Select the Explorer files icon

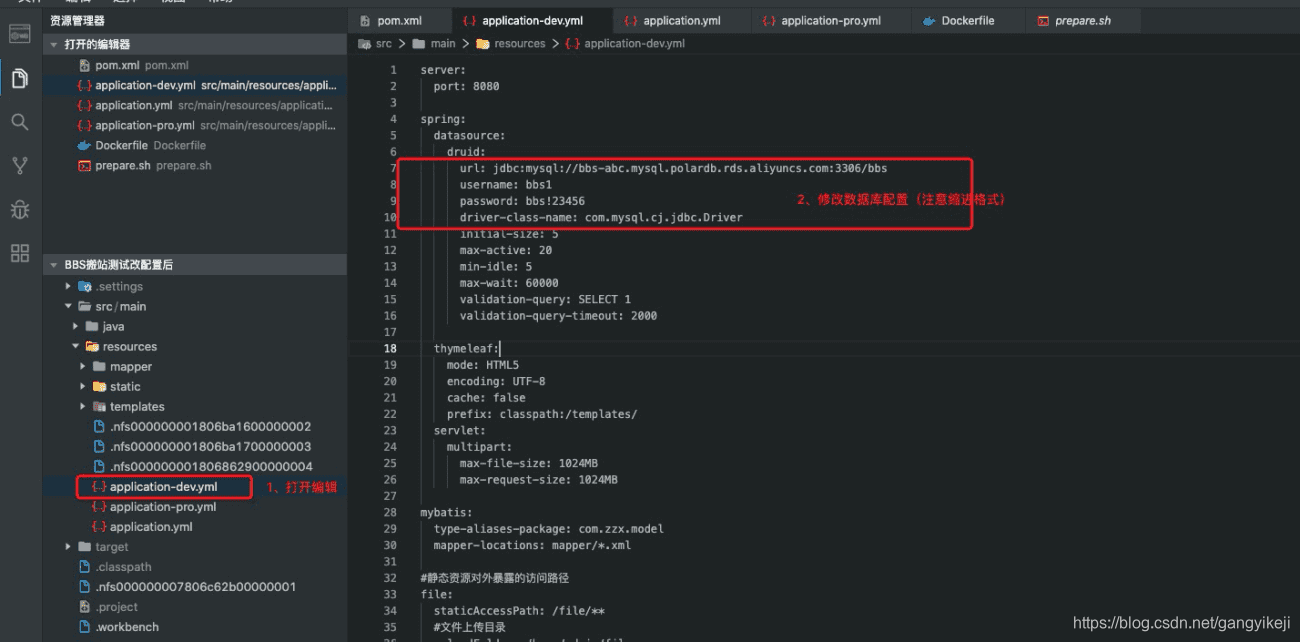19,78
